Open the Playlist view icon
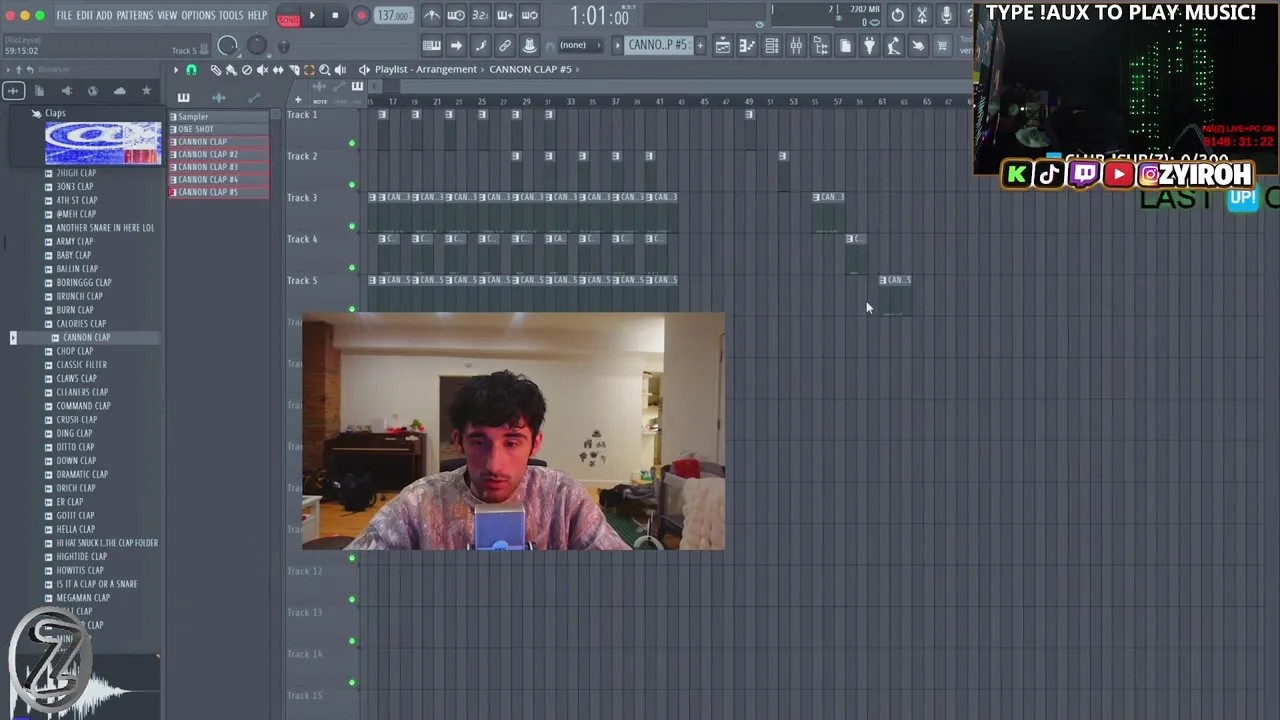Screen dimensions: 1280x720 tap(723, 46)
